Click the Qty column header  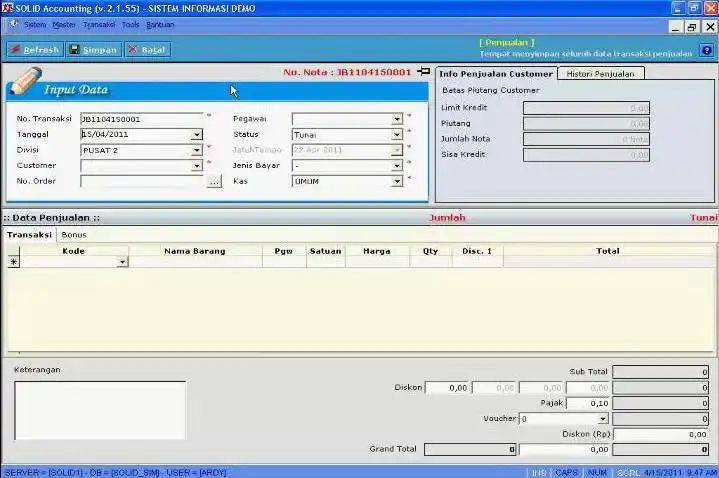tap(431, 251)
